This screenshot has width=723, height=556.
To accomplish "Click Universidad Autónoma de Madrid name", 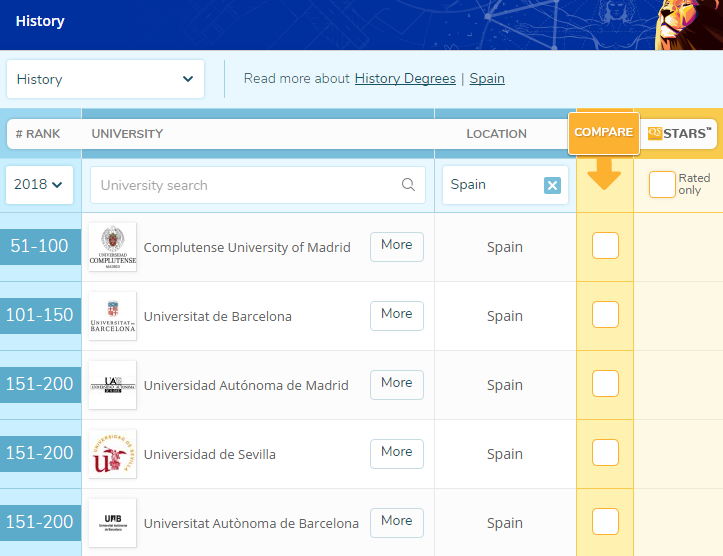I will point(246,385).
